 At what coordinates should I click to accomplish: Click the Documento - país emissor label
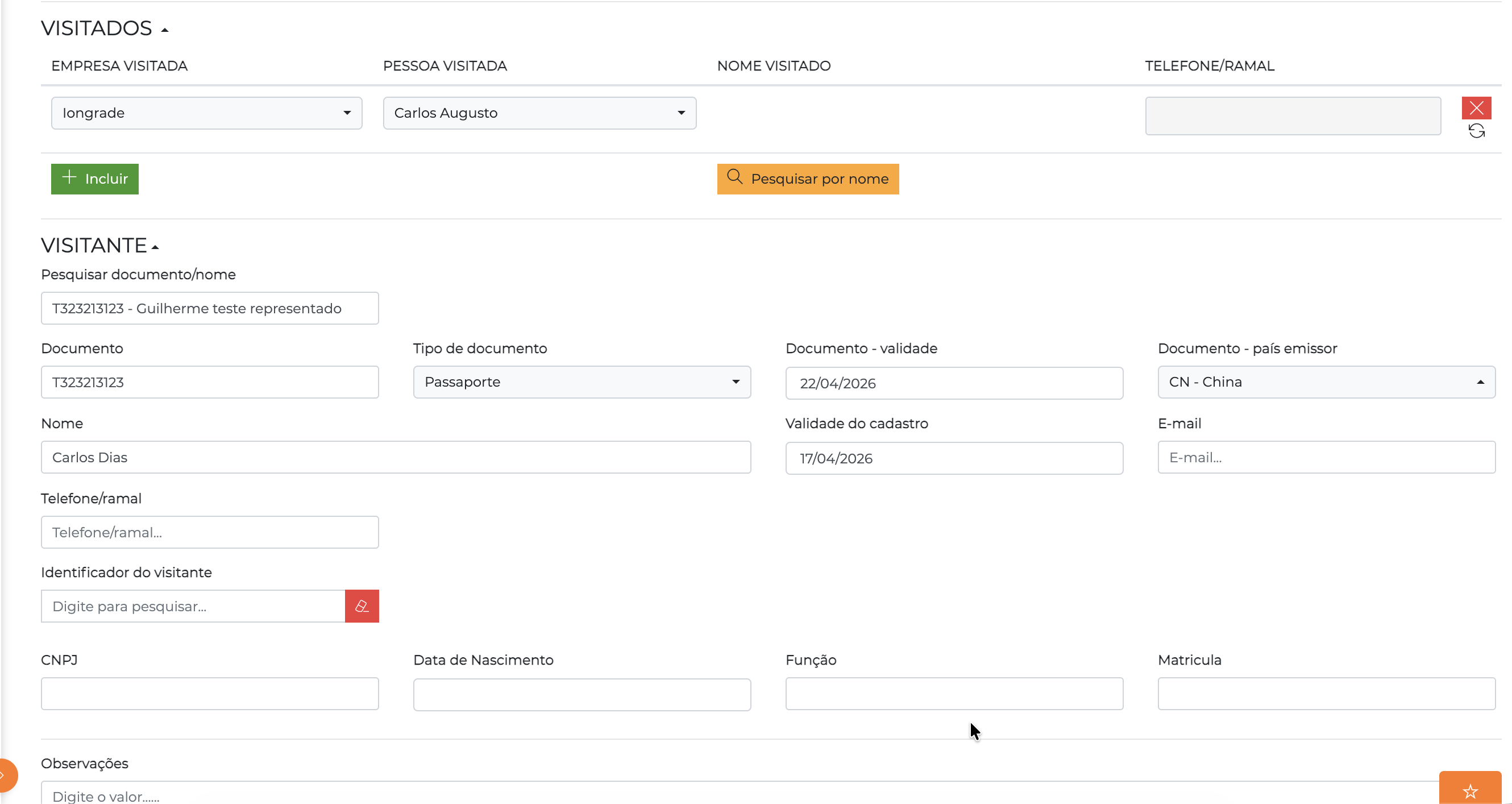point(1247,349)
